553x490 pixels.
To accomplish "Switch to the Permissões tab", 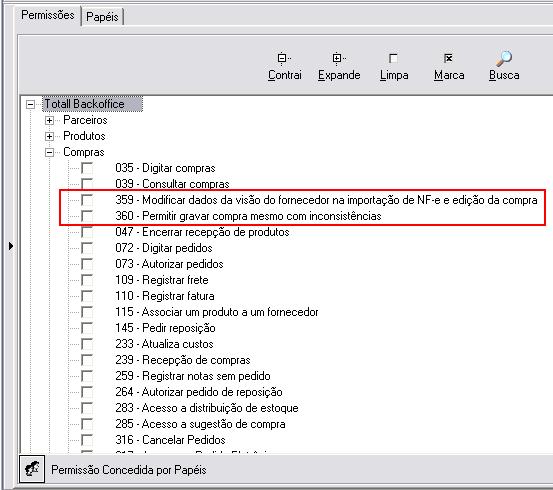I will tap(48, 15).
